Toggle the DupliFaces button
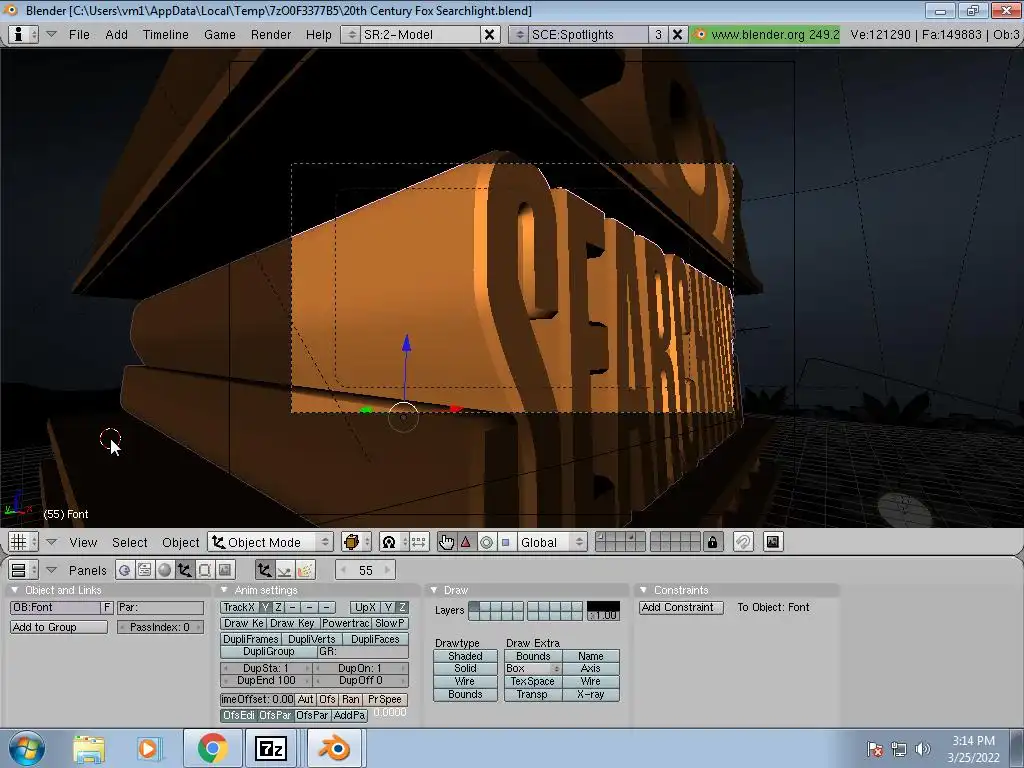The image size is (1024, 768). point(375,639)
